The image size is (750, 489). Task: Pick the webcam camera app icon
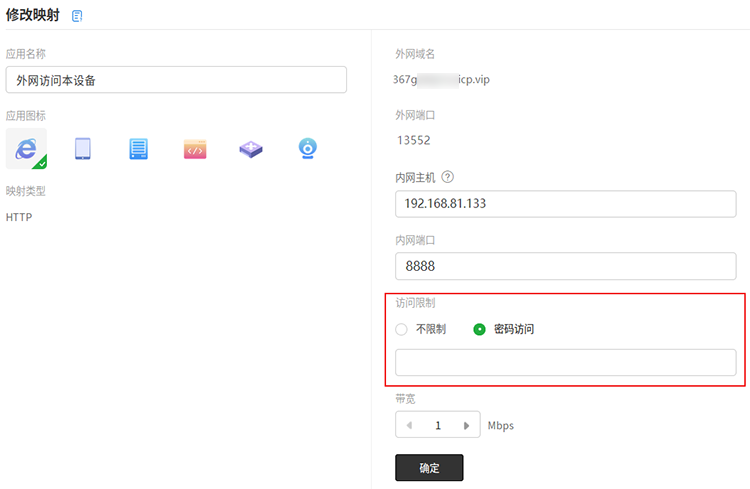[308, 148]
